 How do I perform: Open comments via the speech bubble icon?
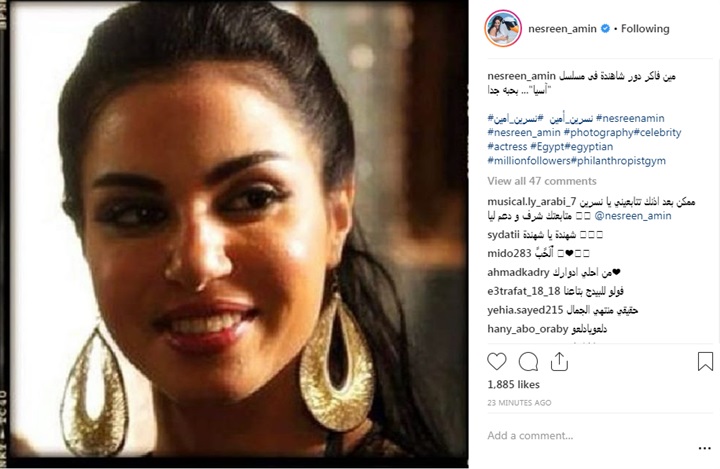(x=528, y=362)
